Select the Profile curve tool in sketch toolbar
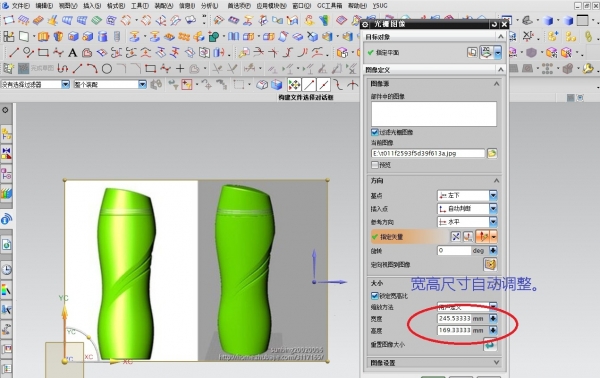Image resolution: width=600 pixels, height=378 pixels. click(62, 69)
